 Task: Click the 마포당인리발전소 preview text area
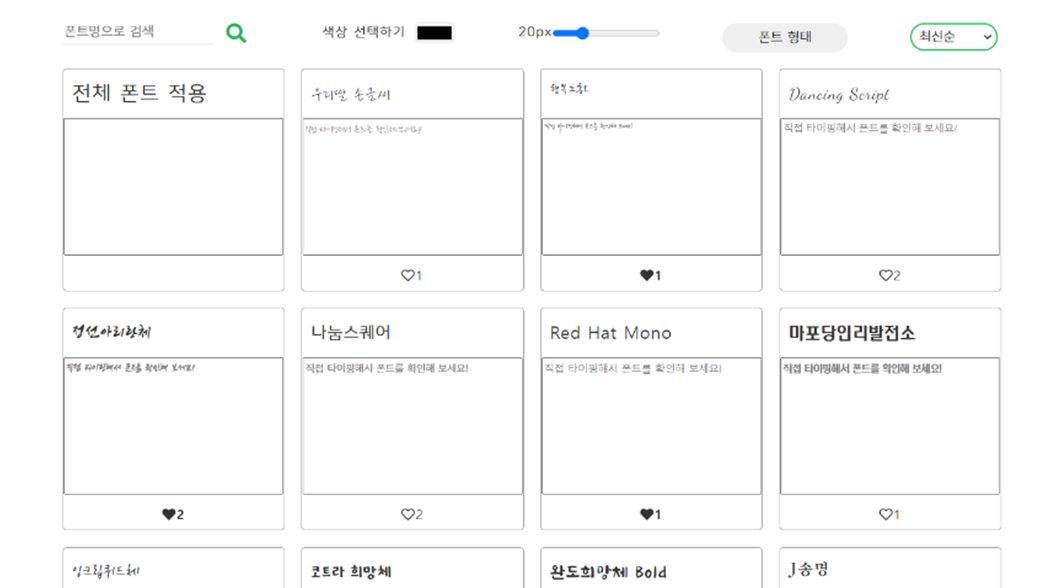[x=890, y=426]
